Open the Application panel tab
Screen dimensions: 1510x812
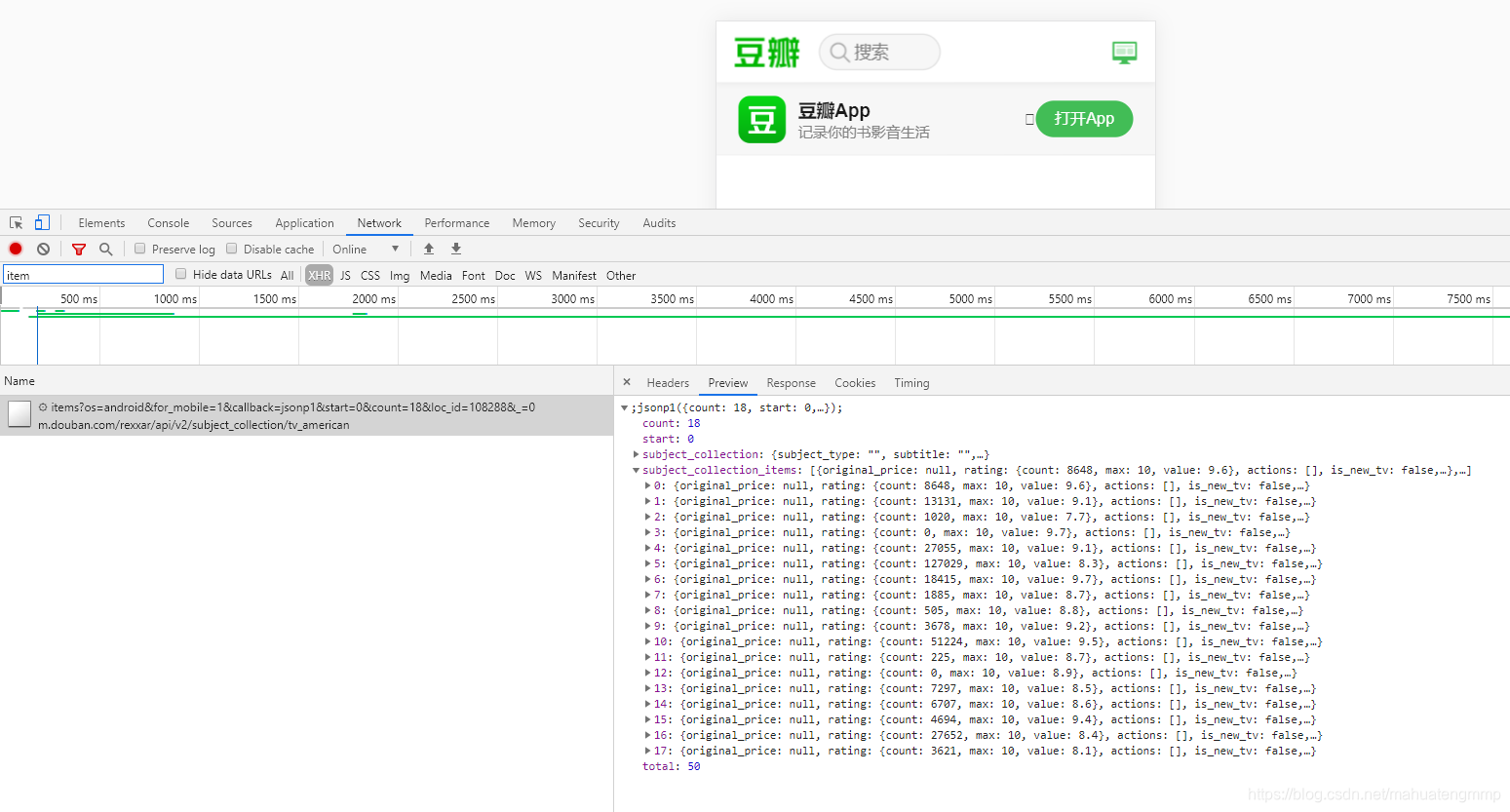coord(304,223)
